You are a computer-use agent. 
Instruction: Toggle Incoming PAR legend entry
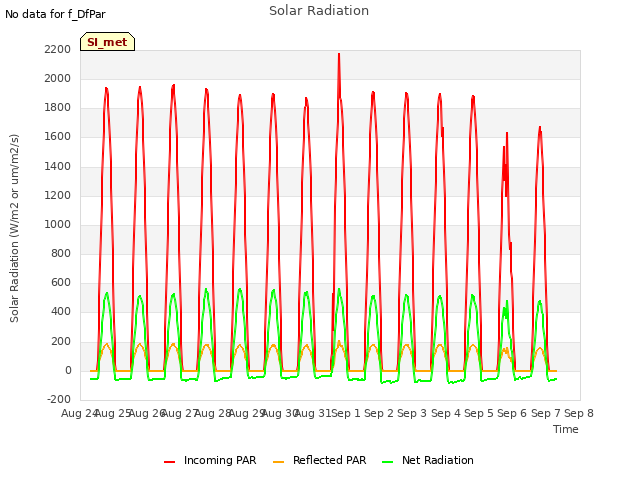tap(210, 460)
